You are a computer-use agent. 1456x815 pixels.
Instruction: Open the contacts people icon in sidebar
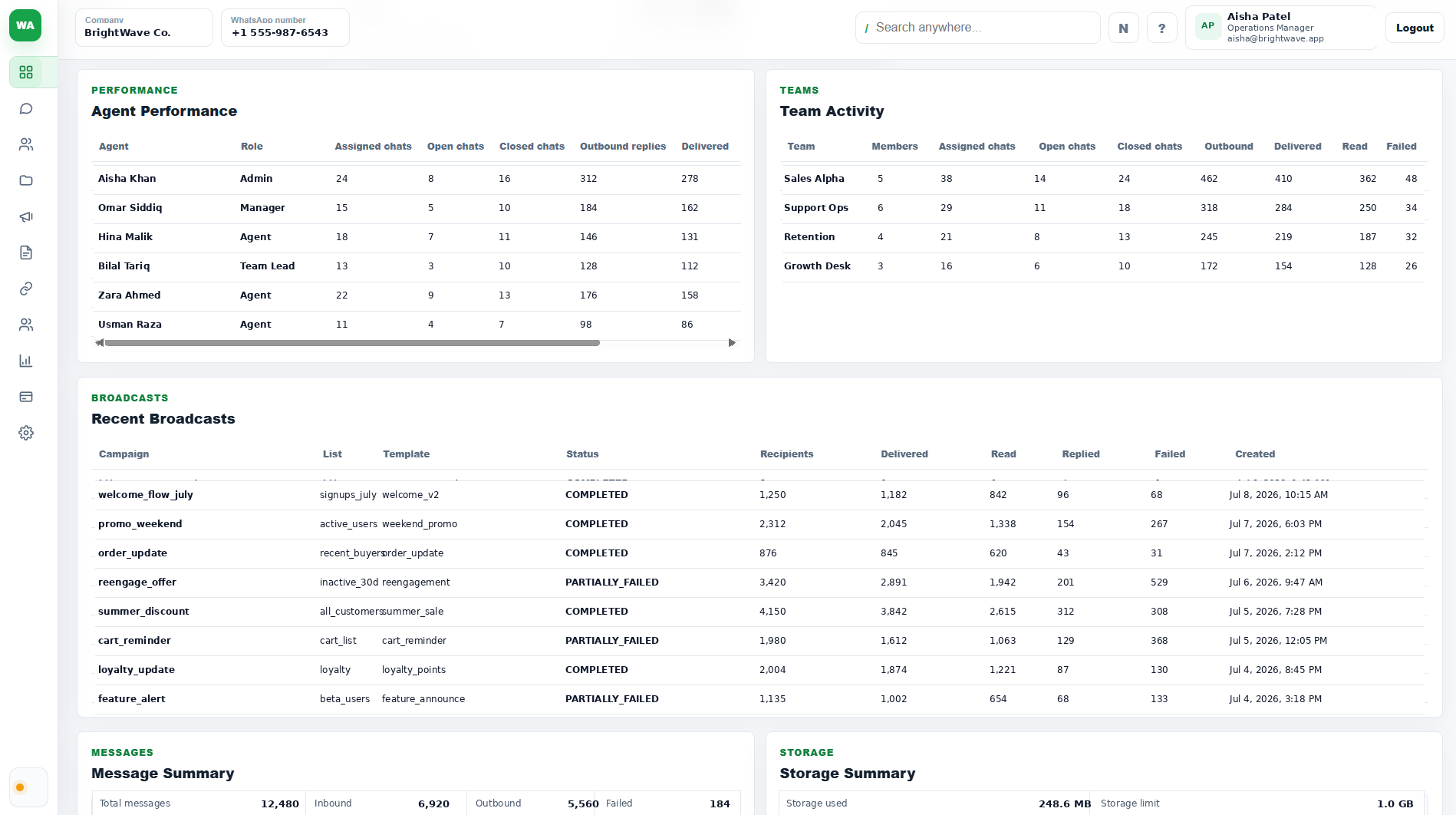click(x=26, y=144)
